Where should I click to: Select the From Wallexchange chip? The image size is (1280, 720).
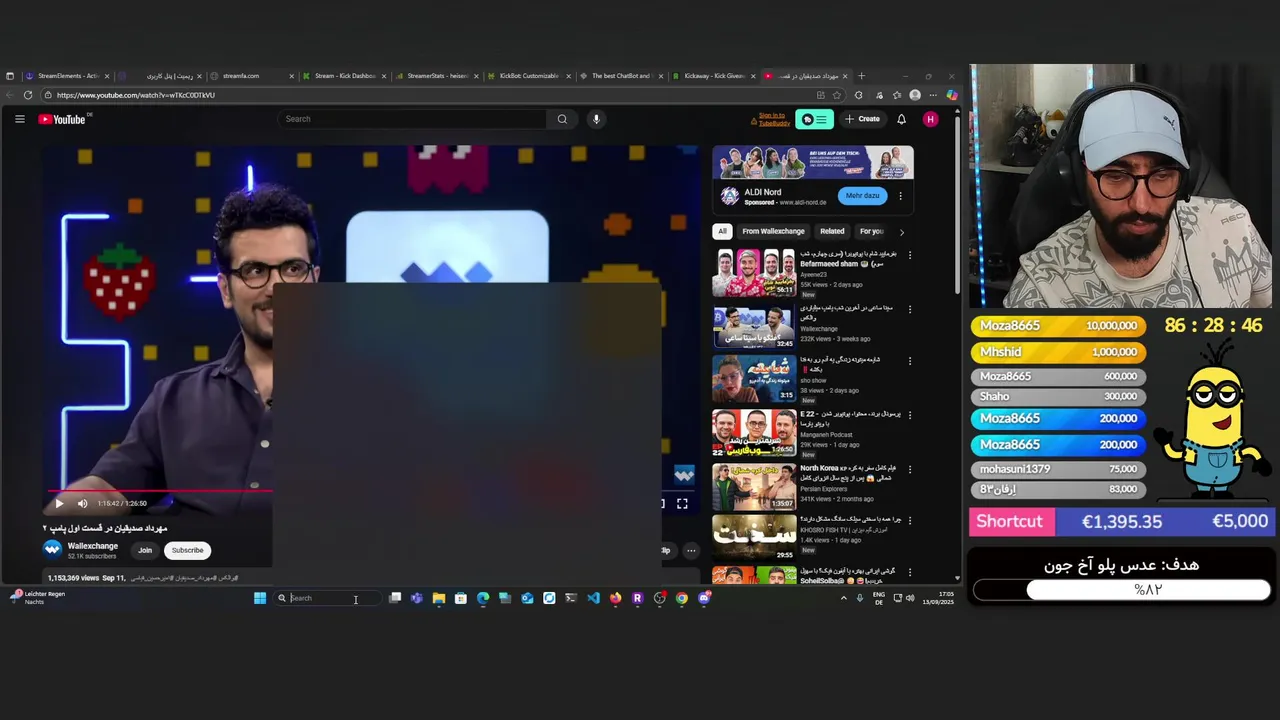[773, 231]
